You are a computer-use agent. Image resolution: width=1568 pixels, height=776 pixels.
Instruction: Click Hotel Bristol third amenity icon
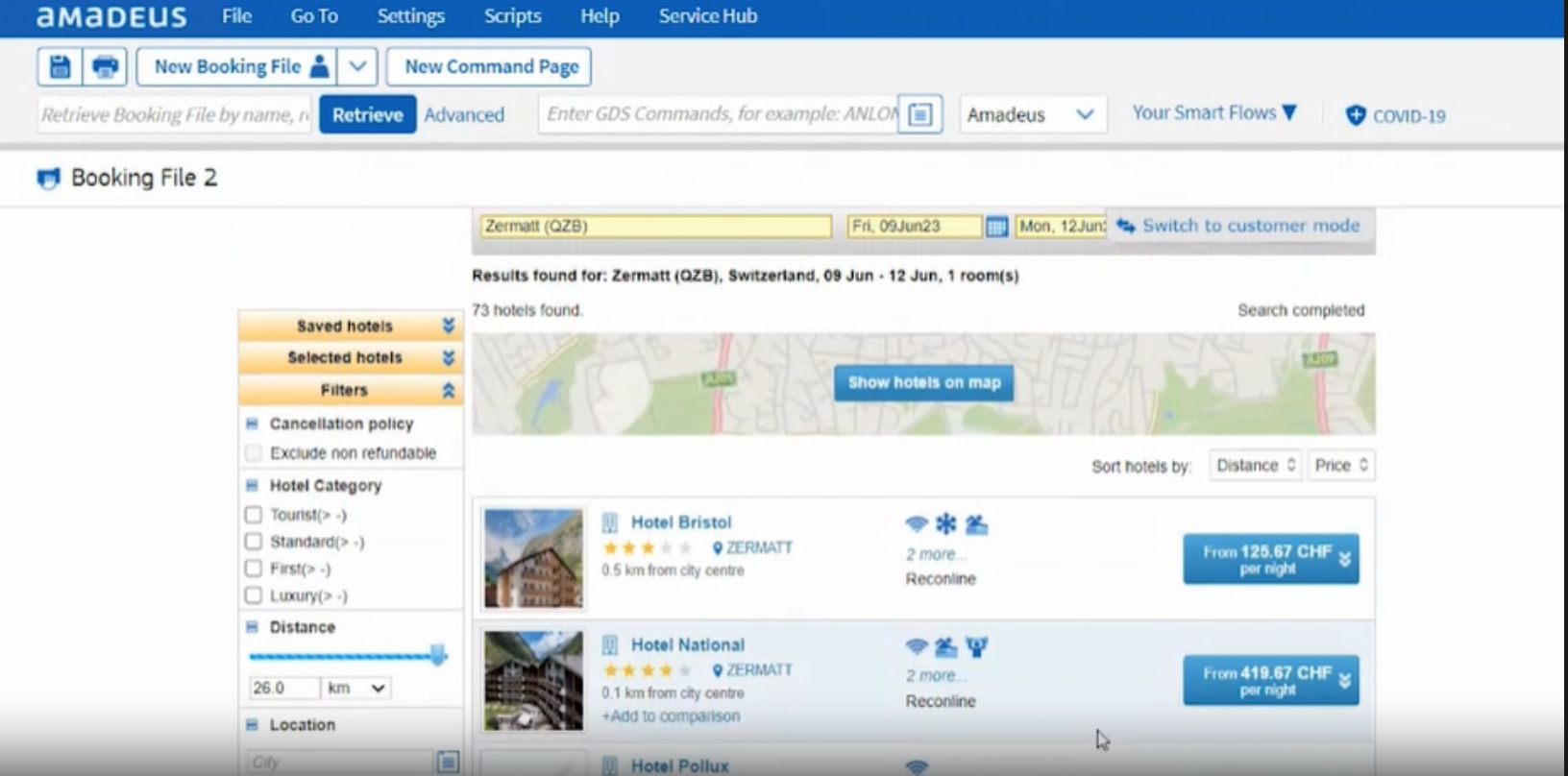(x=976, y=523)
